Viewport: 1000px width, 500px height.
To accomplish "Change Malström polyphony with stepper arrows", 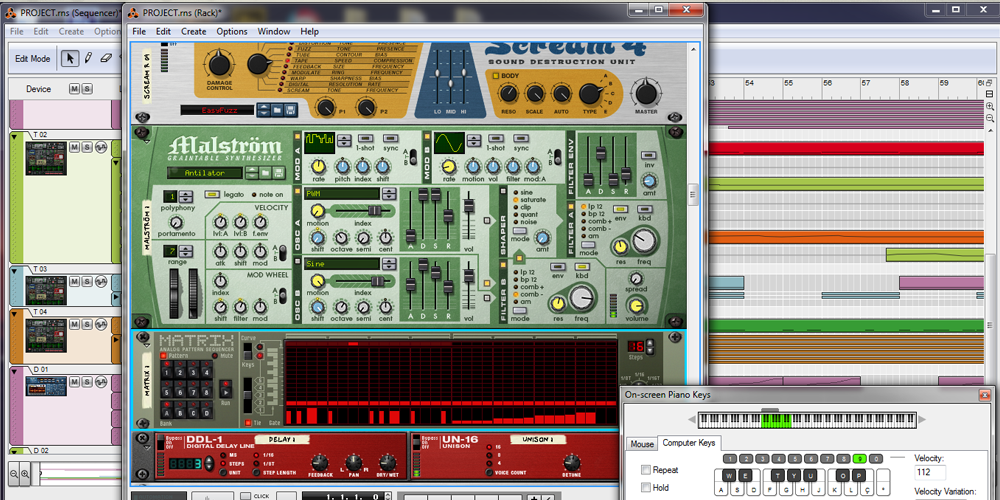I will click(x=186, y=196).
